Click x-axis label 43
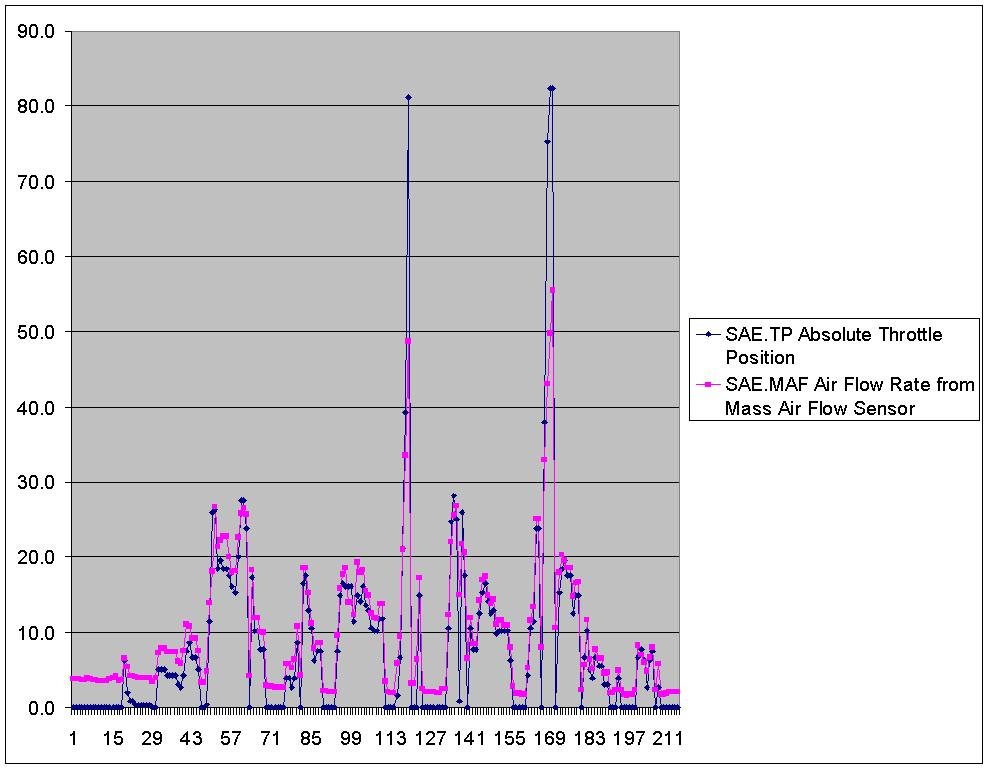 point(191,738)
